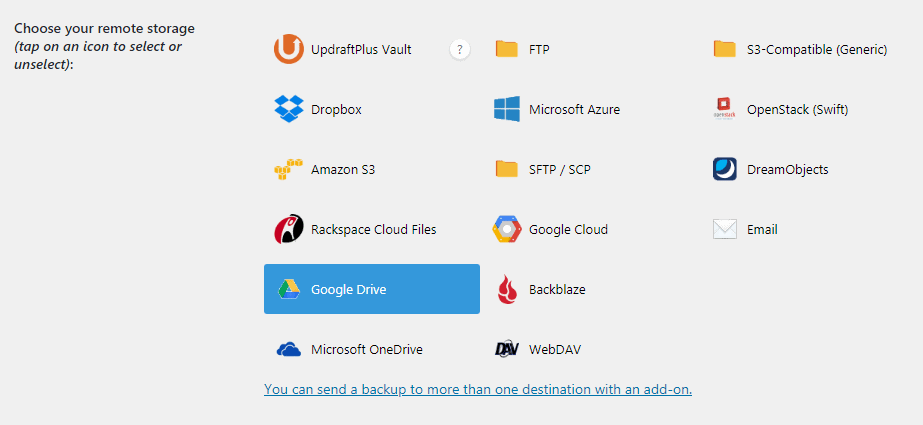923x425 pixels.
Task: Click the Microsoft Azure text label
Action: click(574, 109)
